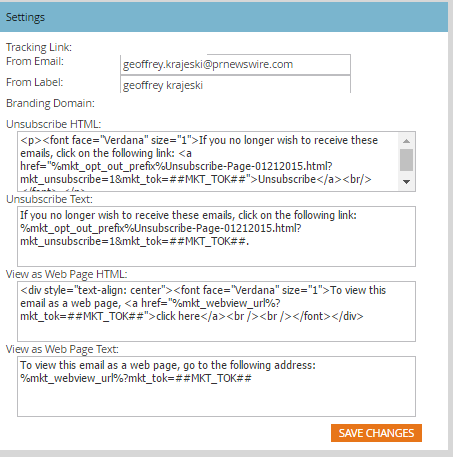Click the Unsubscribe HTML scrollbar down arrow

click(406, 182)
